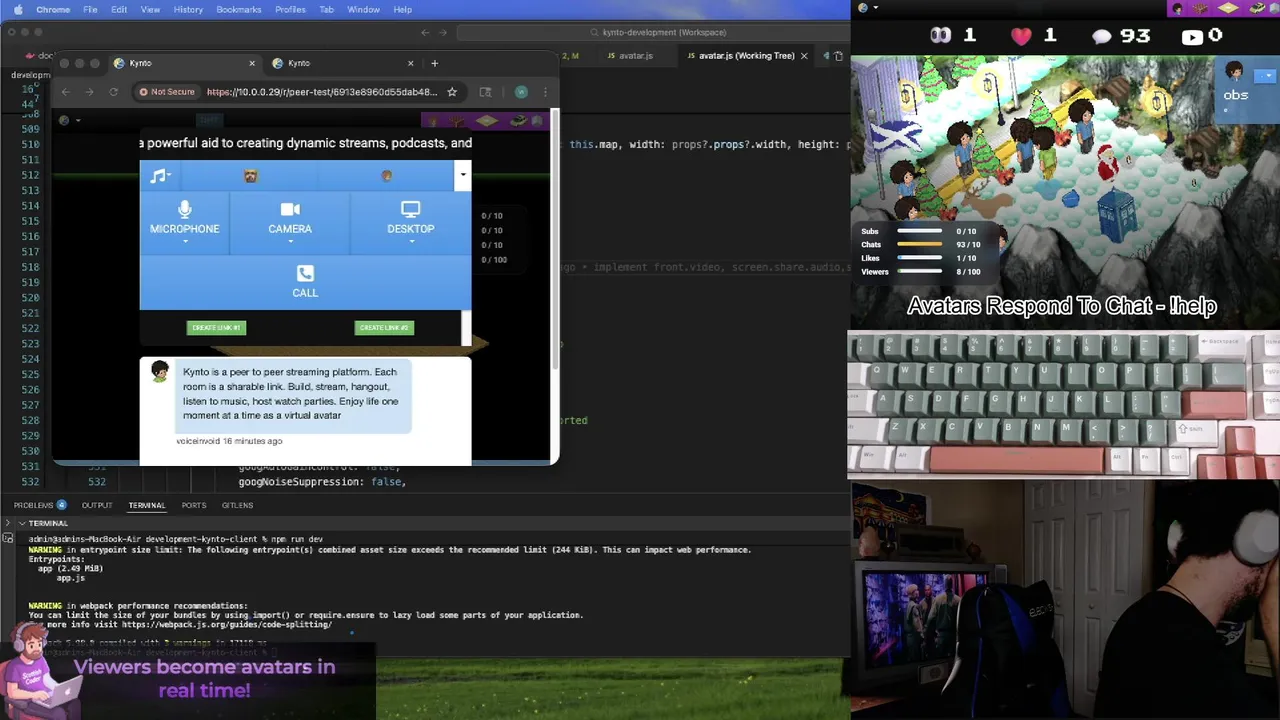The height and width of the screenshot is (720, 1280).
Task: Switch to the Output panel tab
Action: (x=97, y=505)
